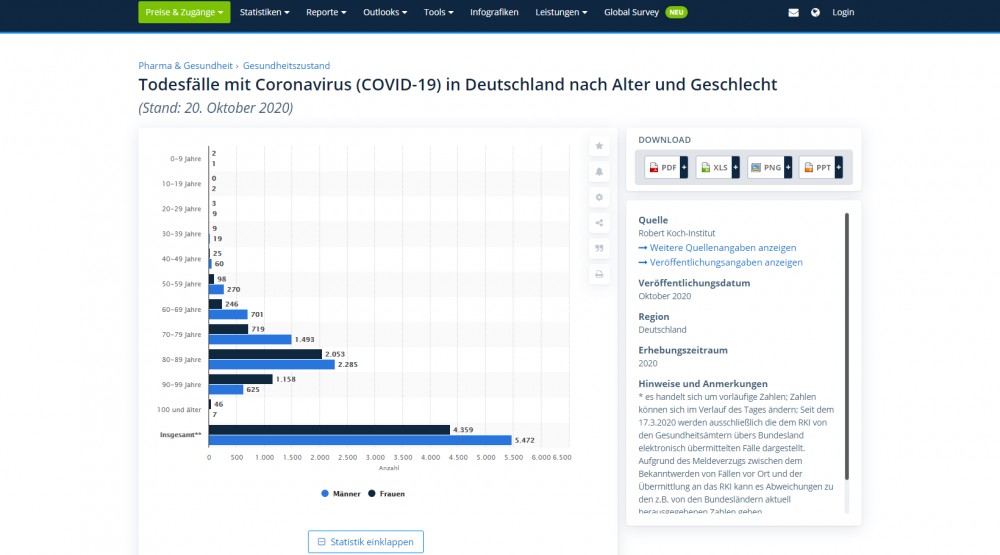Open the Preise & Zugänge dropdown
The image size is (1000, 555).
(184, 12)
